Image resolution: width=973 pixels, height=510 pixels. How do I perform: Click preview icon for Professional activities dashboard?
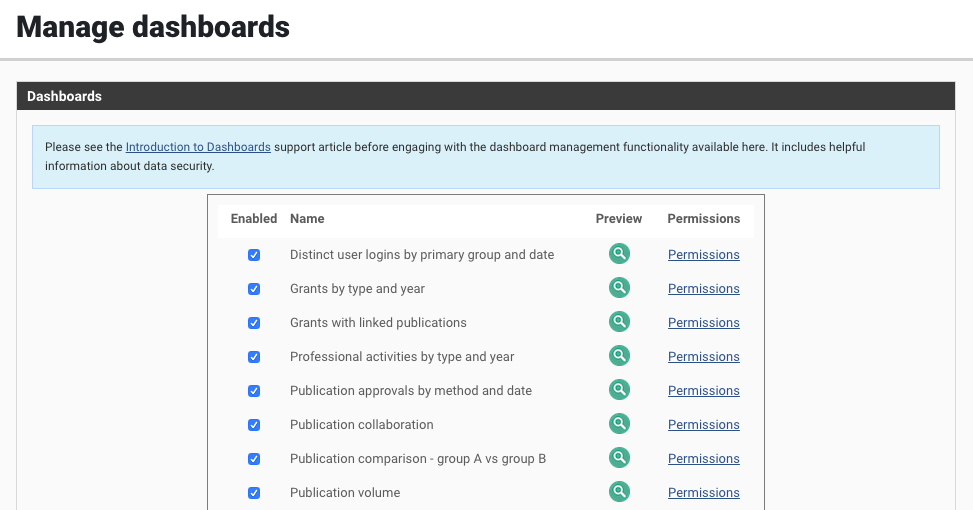click(x=620, y=356)
